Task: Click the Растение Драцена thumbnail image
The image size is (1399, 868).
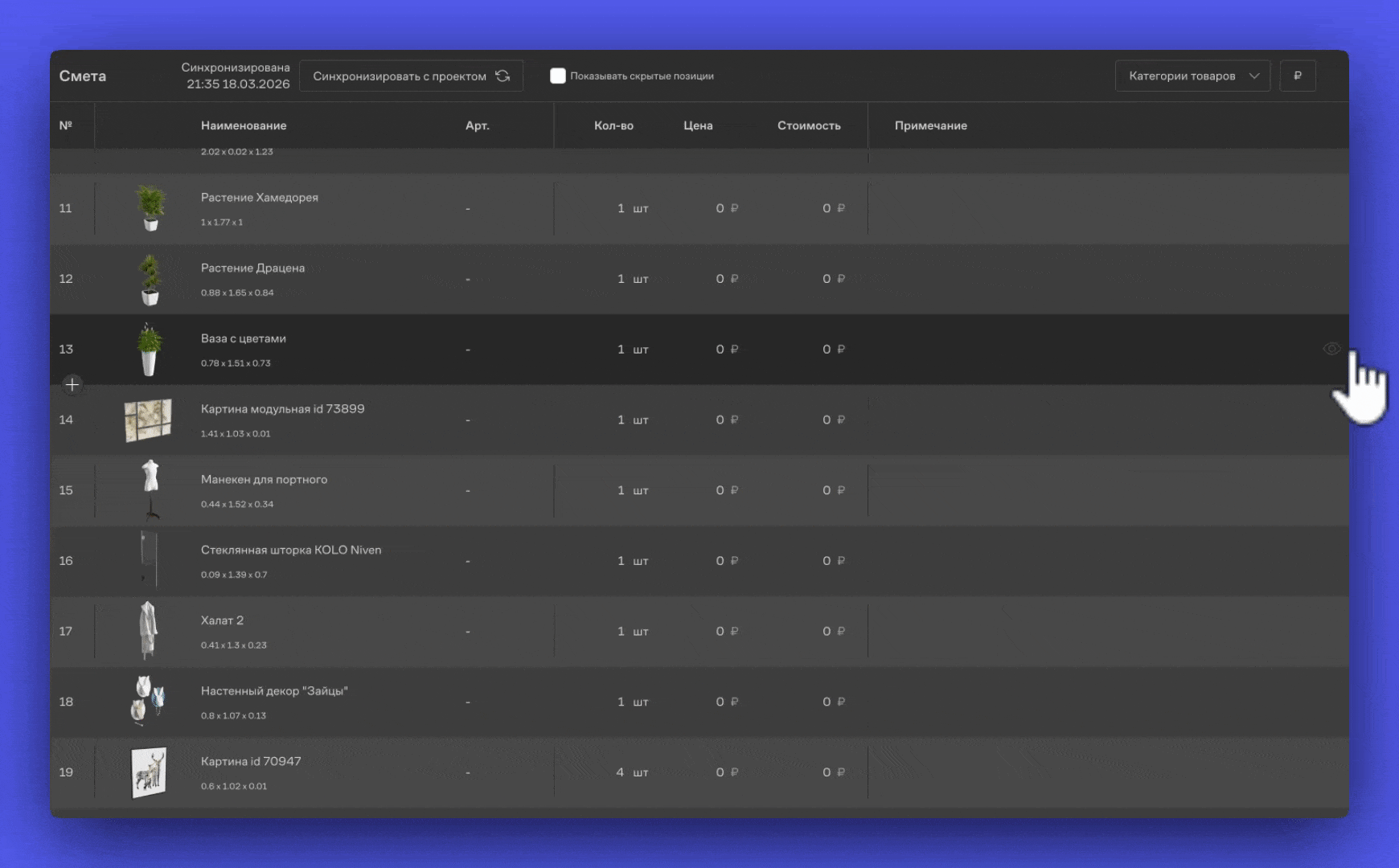Action: pos(150,279)
